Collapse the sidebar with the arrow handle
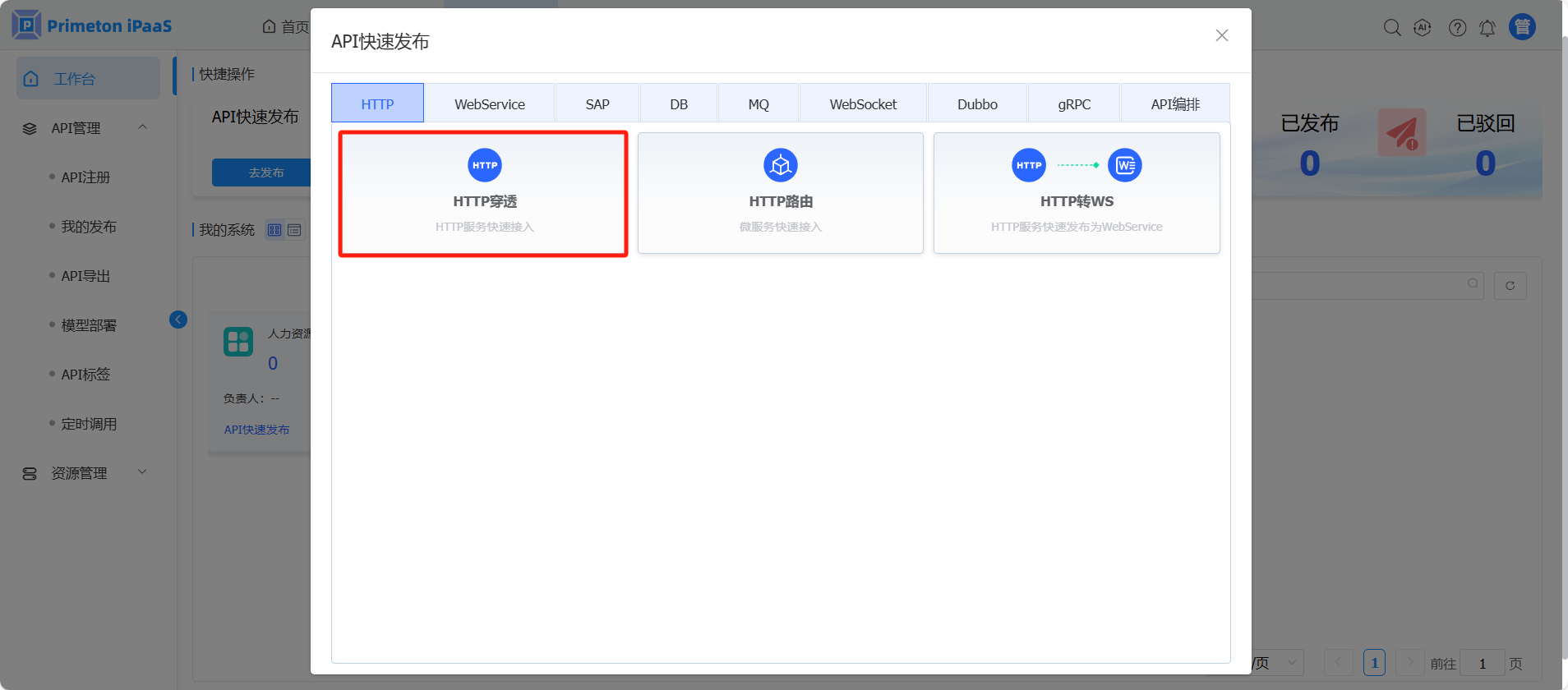This screenshot has width=1568, height=690. 178,320
